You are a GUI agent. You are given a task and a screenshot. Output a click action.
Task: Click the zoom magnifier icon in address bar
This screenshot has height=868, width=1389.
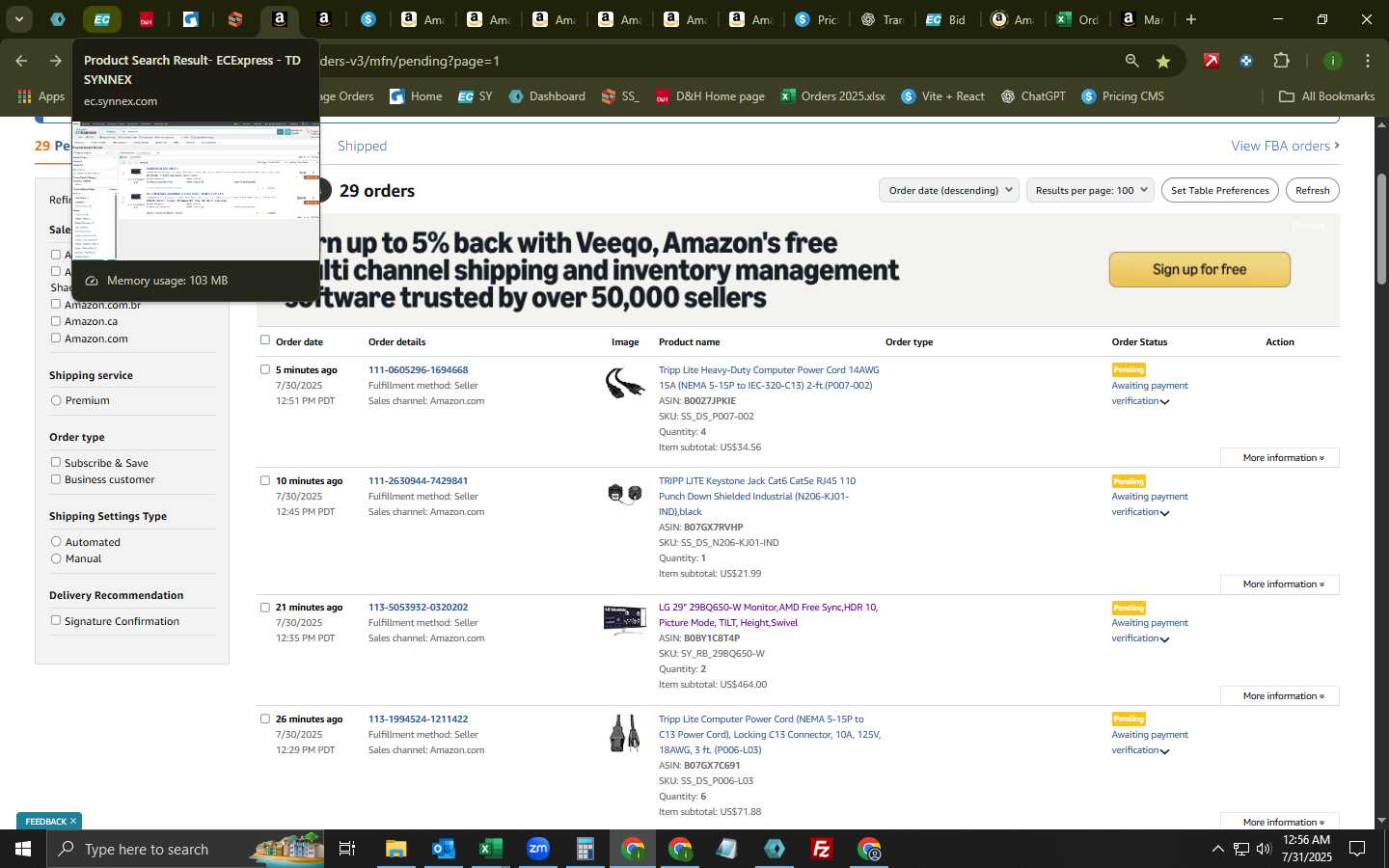tap(1131, 61)
